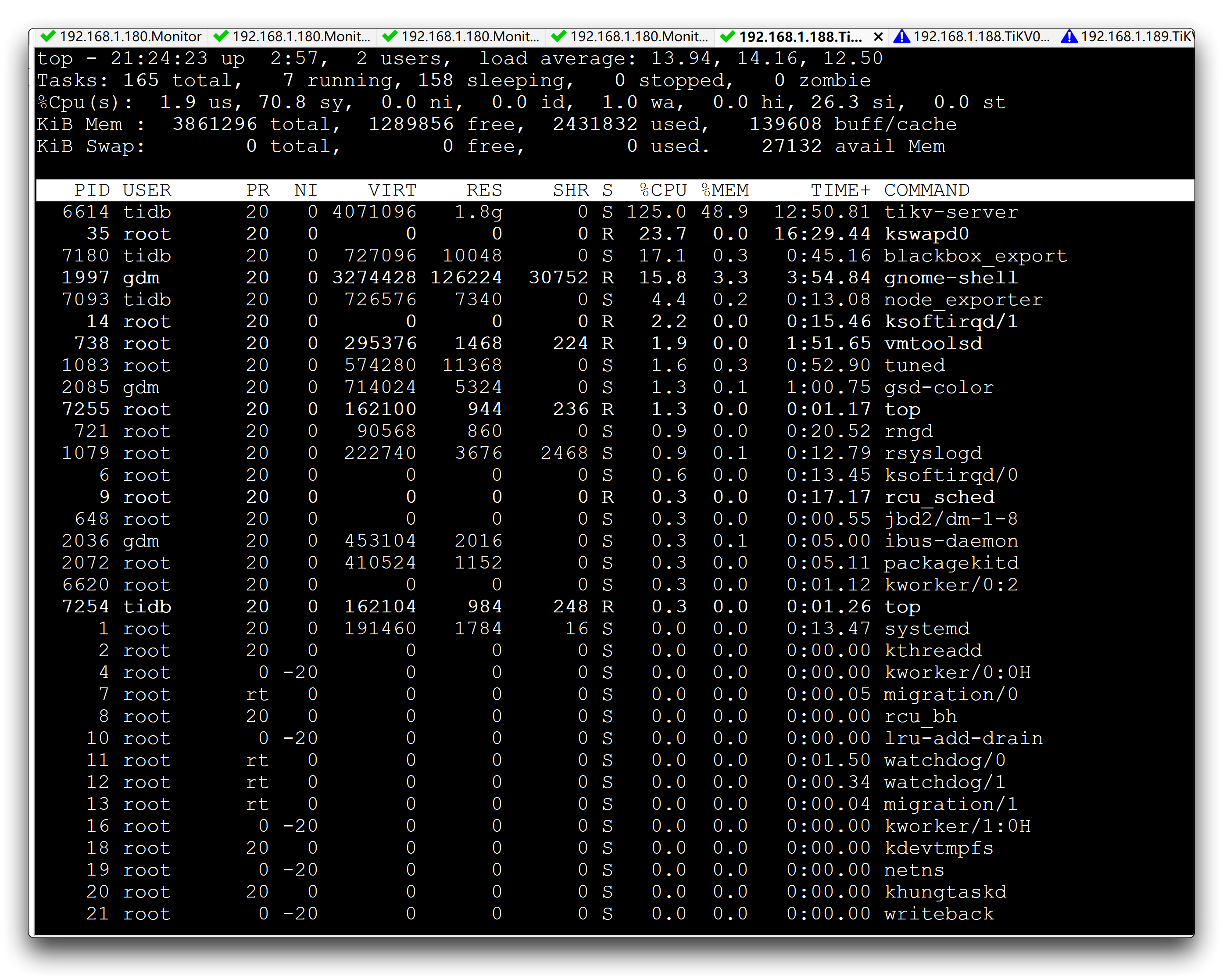The image size is (1223, 980).
Task: Select the fourth 192.168.1.180.Monit tab
Action: 639,37
